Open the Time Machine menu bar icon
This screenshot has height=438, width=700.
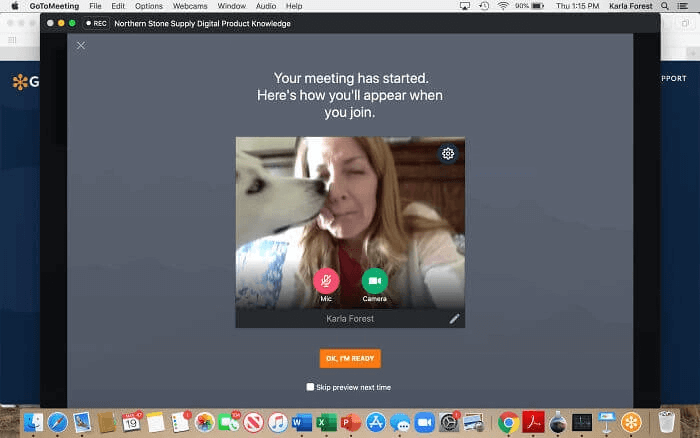[482, 6]
